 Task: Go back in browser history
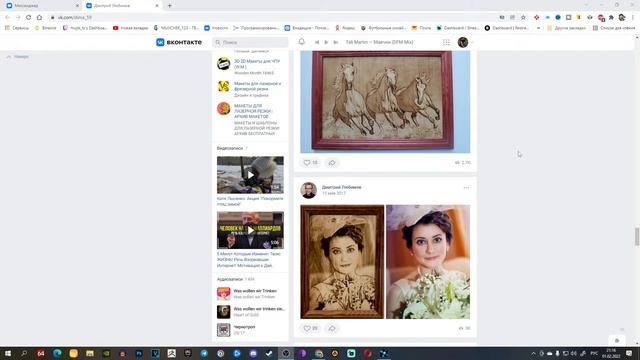click(x=7, y=18)
